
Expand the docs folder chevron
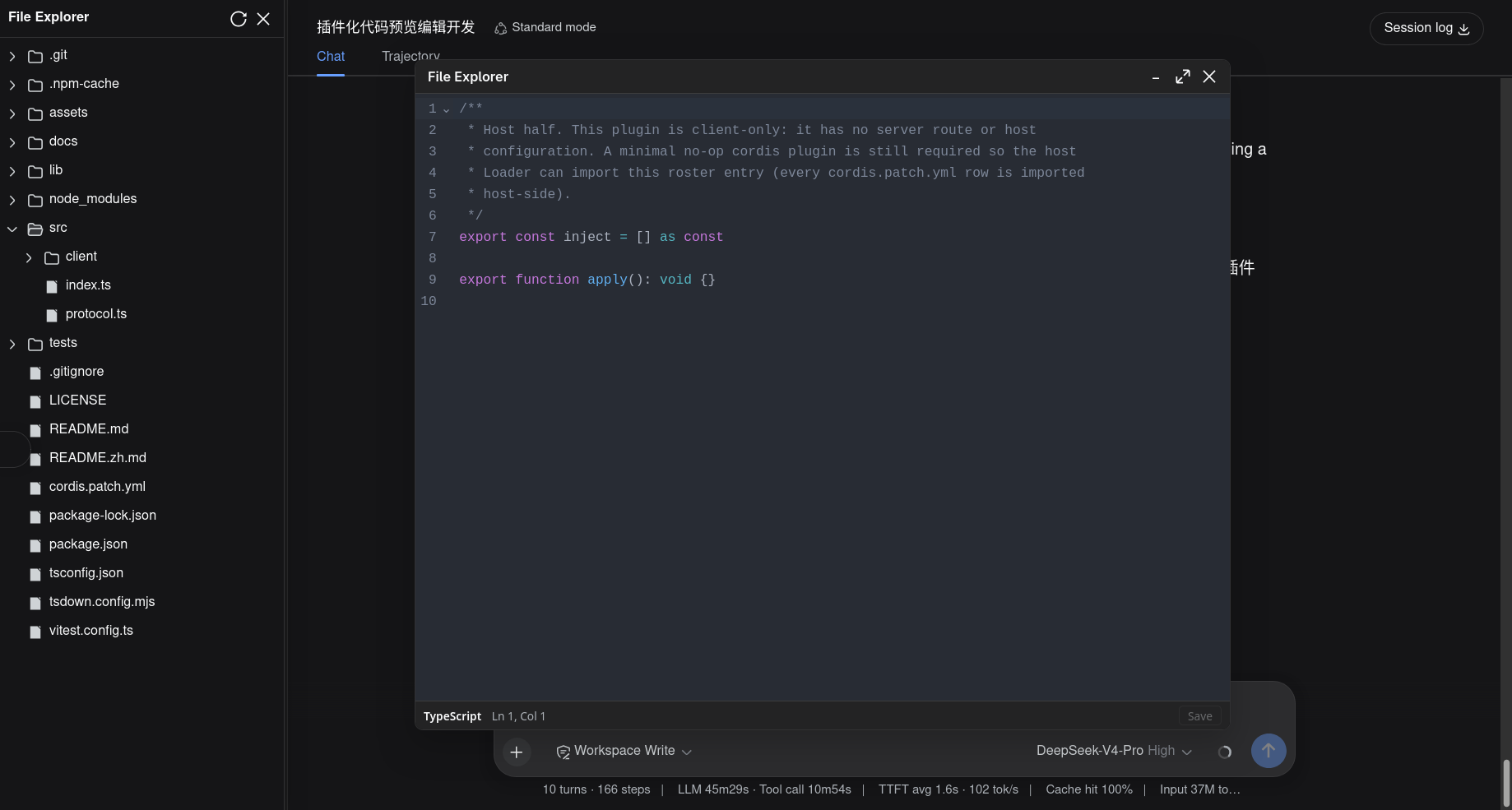click(x=12, y=142)
